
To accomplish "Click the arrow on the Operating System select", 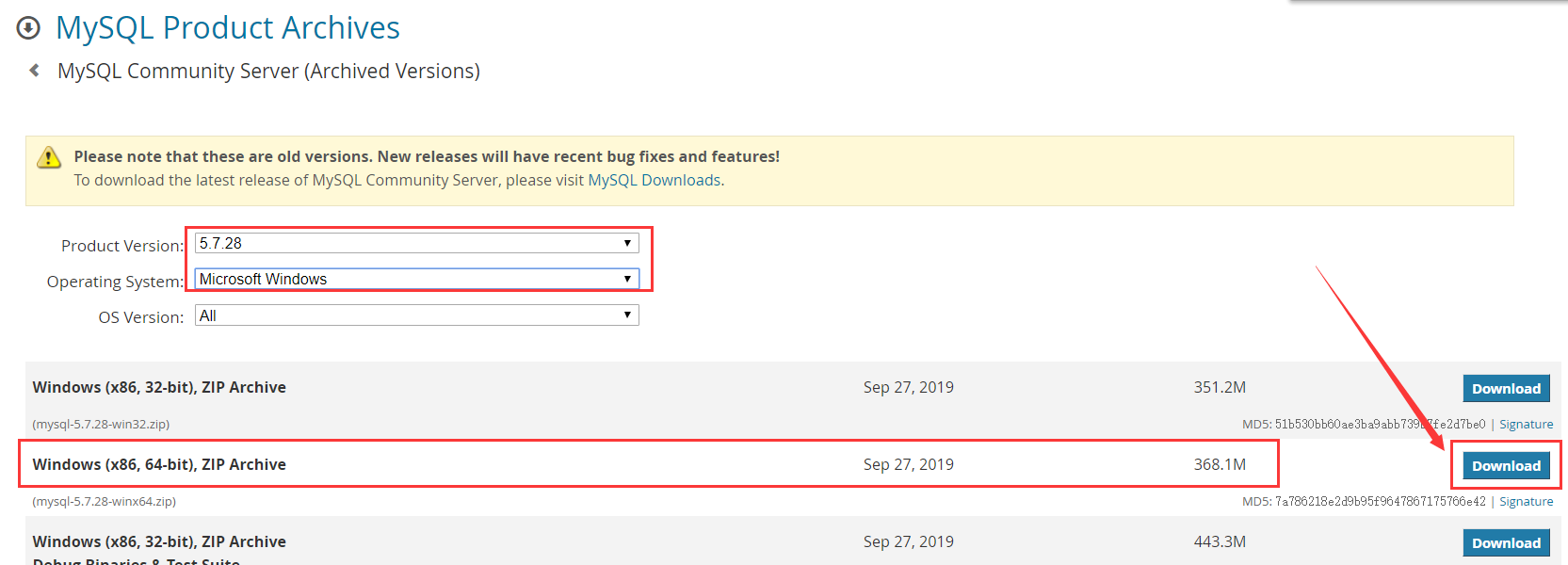I will click(627, 279).
